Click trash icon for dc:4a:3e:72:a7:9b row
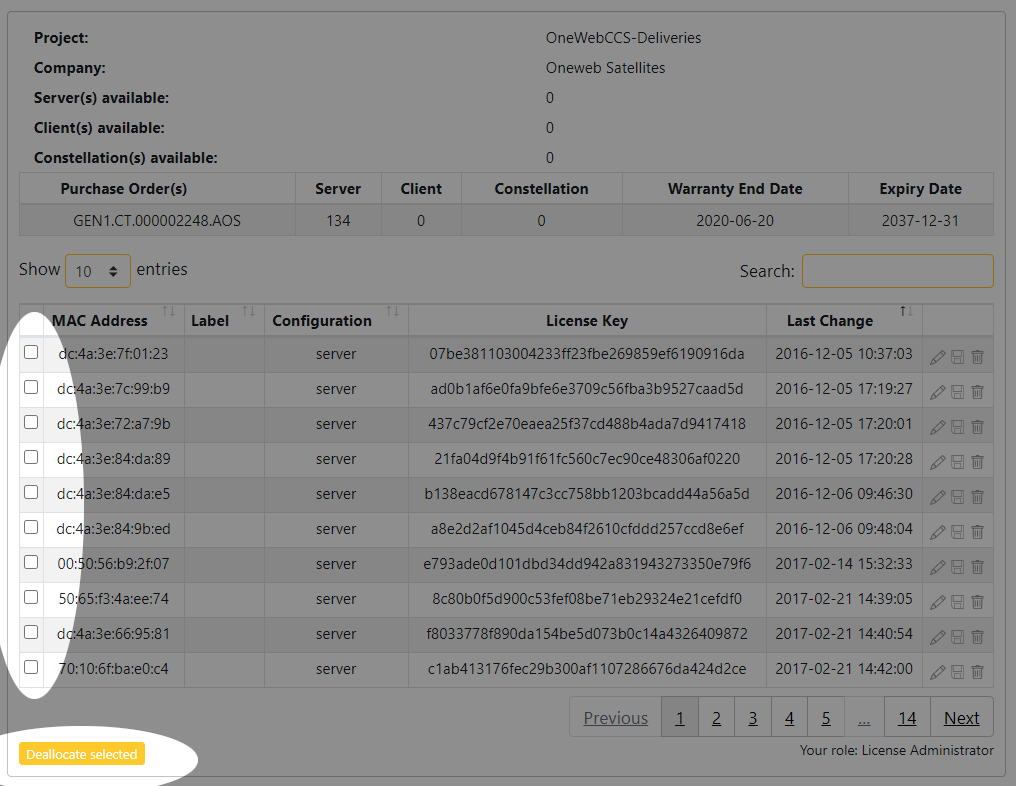 point(977,427)
